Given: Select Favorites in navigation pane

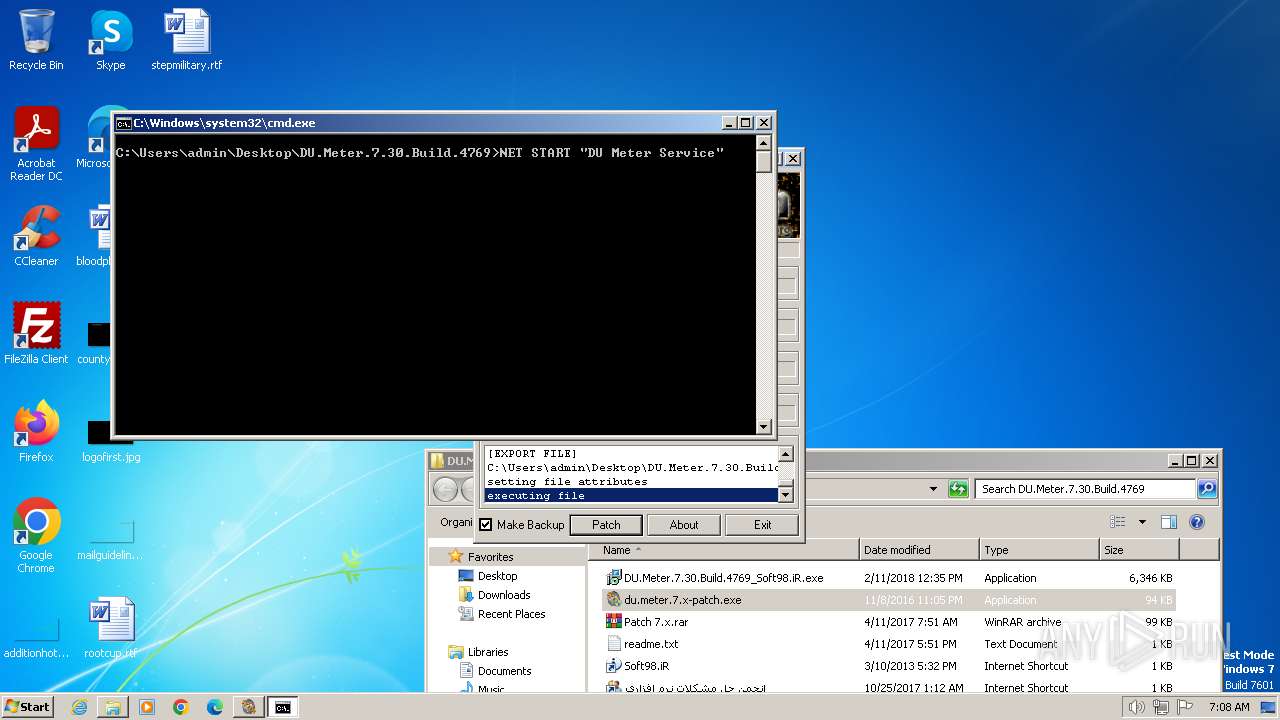Looking at the screenshot, I should coord(490,557).
